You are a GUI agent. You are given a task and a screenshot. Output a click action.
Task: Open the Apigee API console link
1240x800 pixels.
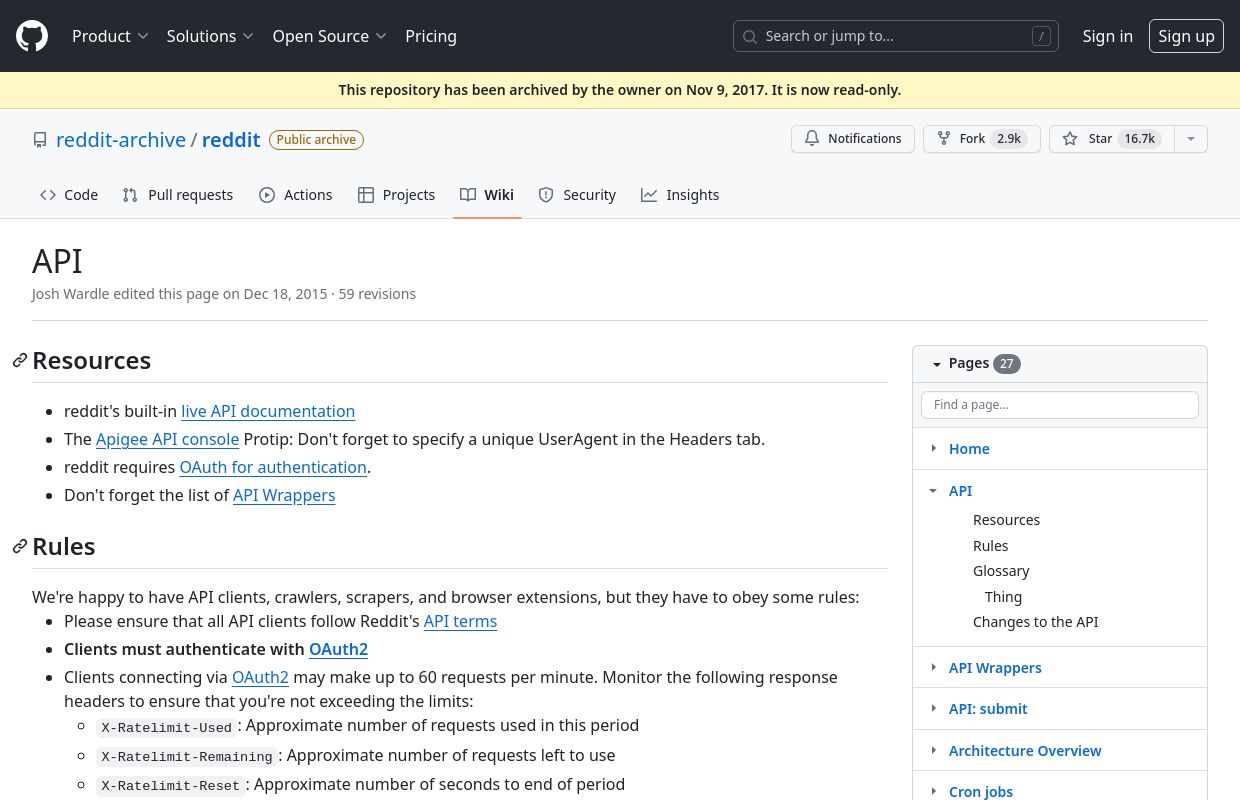coord(167,439)
